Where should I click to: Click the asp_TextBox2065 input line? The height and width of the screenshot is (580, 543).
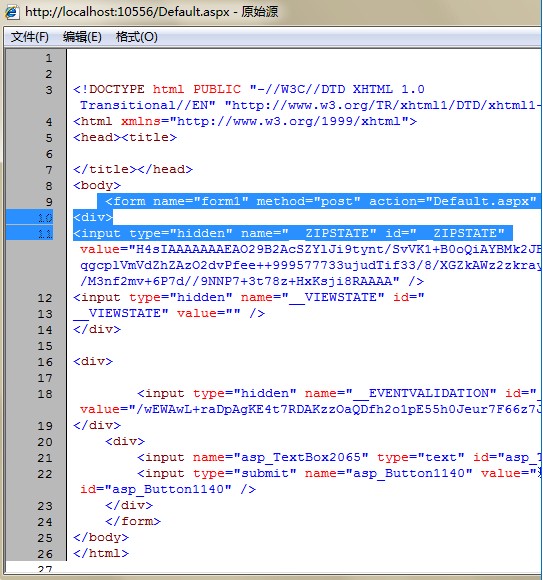point(338,458)
